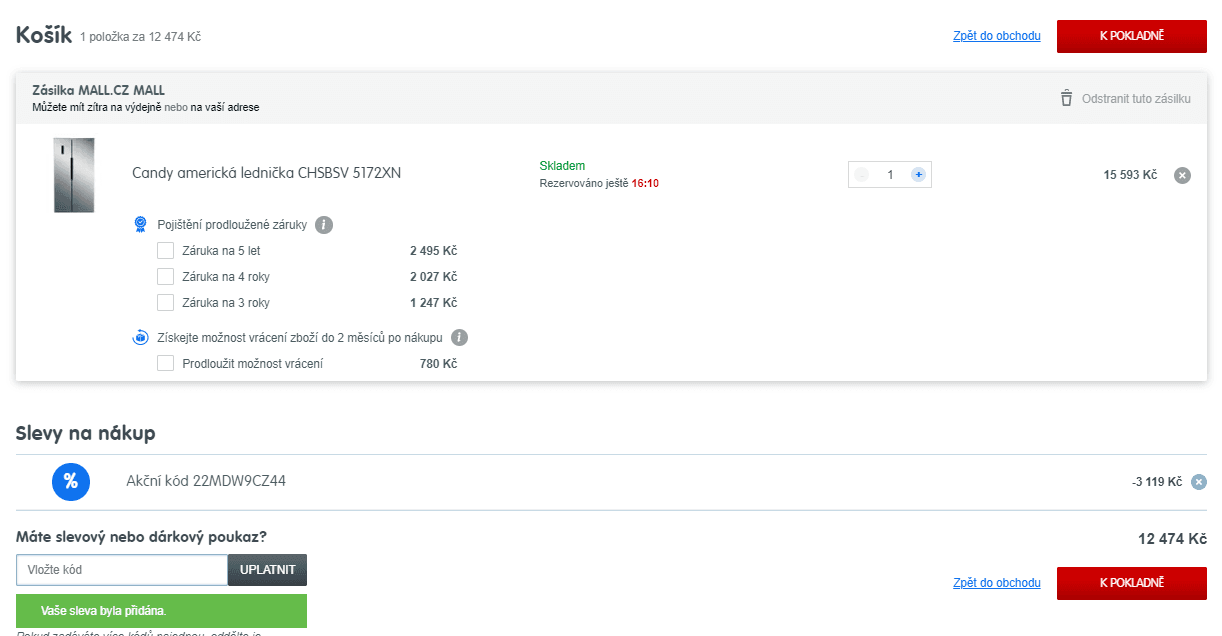Screen dimensions: 1222x636
Task: Remove the discount code 22MDW9CZ44 with its X
Action: [x=1199, y=482]
